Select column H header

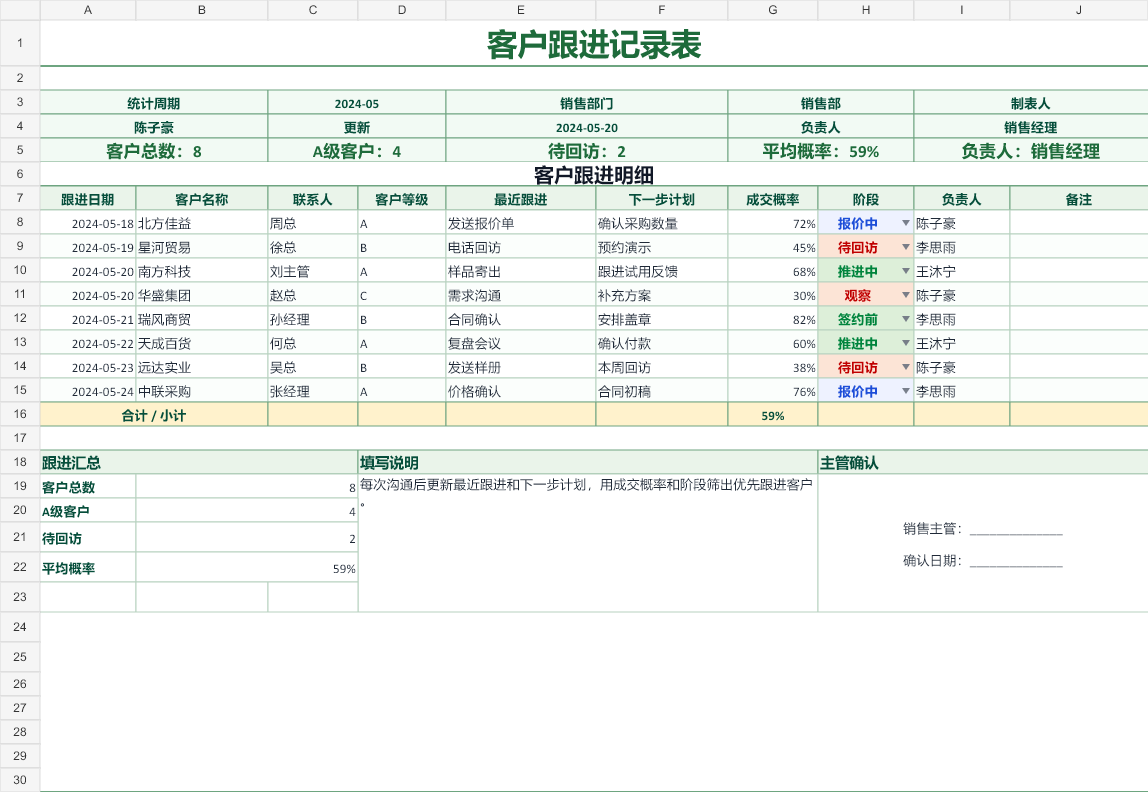point(865,10)
